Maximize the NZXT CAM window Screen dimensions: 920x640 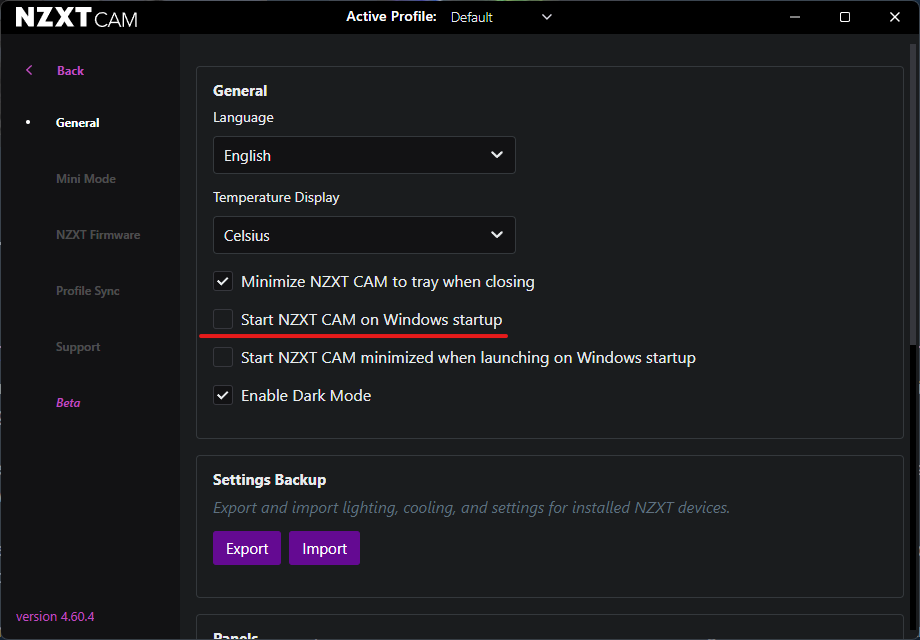pos(845,17)
